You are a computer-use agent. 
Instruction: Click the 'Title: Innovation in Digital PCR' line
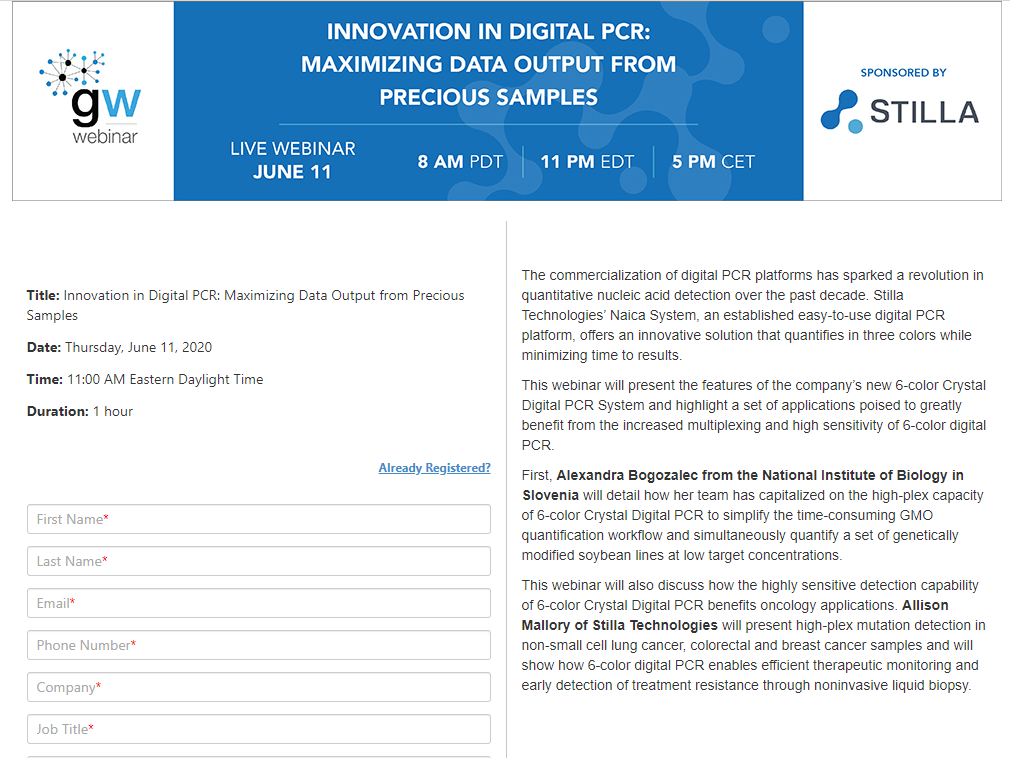(245, 305)
